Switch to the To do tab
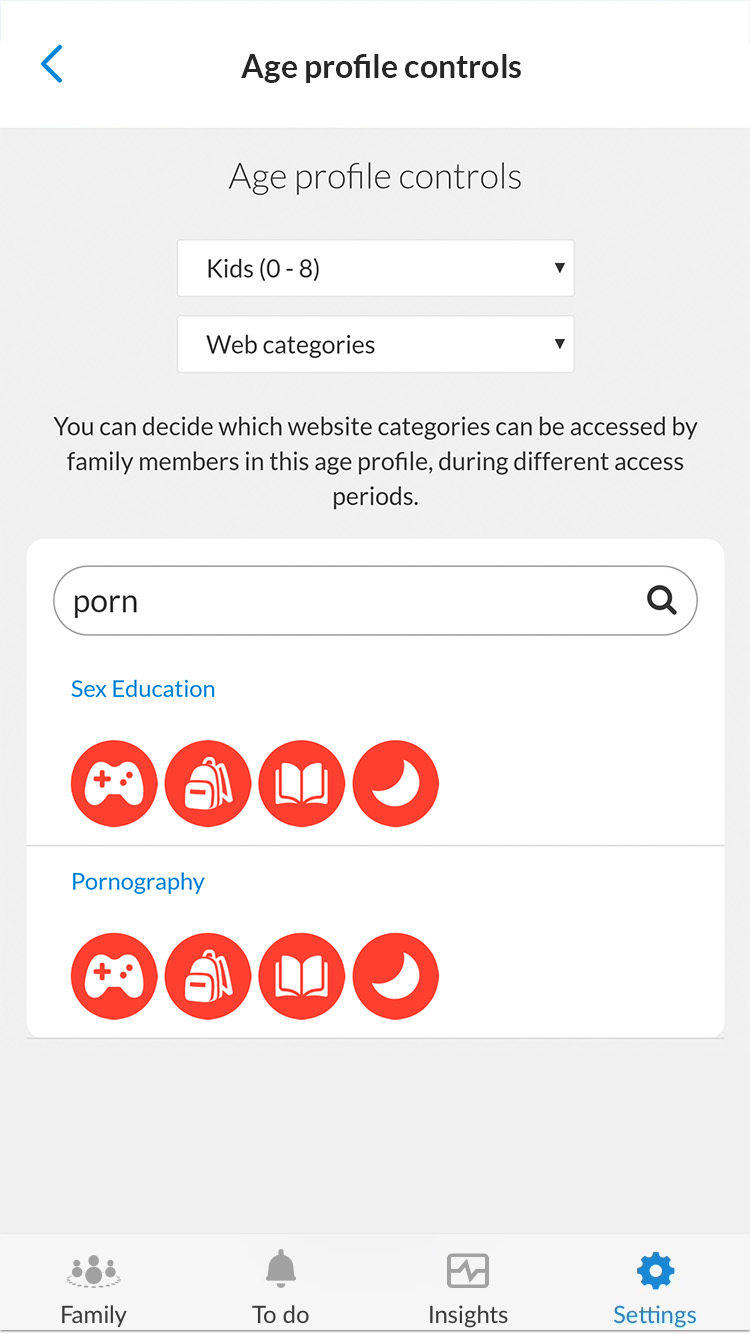The height and width of the screenshot is (1334, 750). (281, 1288)
